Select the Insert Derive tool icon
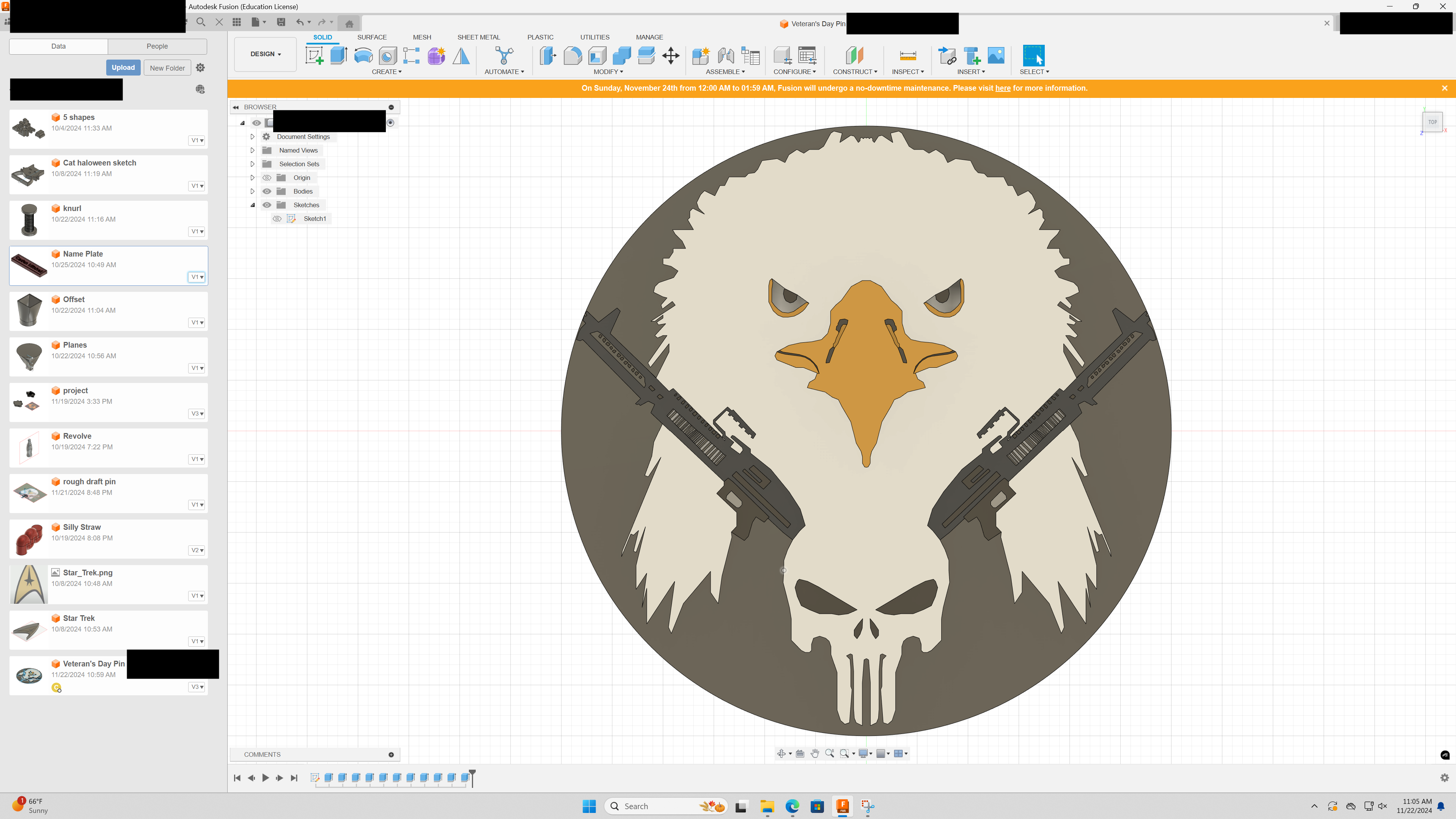Screen dimensions: 1456x819 947,55
